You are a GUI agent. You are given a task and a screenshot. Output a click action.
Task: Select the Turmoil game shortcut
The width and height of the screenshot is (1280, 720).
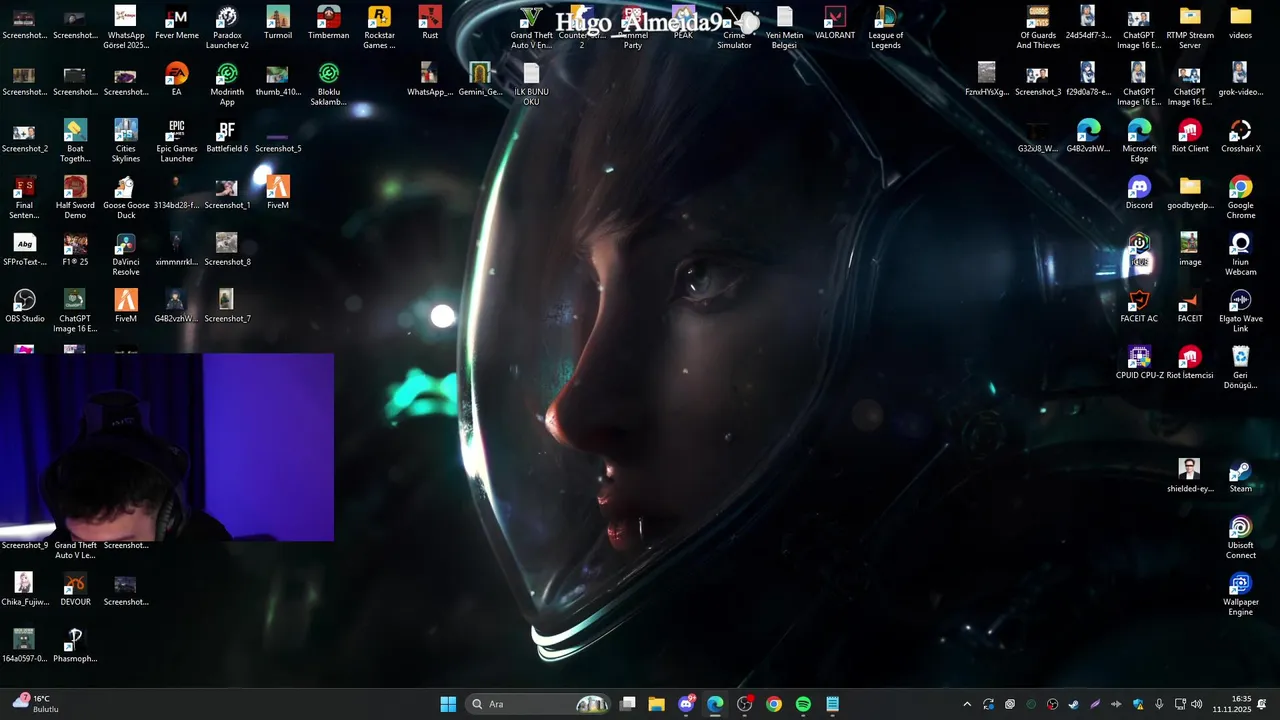(x=278, y=25)
